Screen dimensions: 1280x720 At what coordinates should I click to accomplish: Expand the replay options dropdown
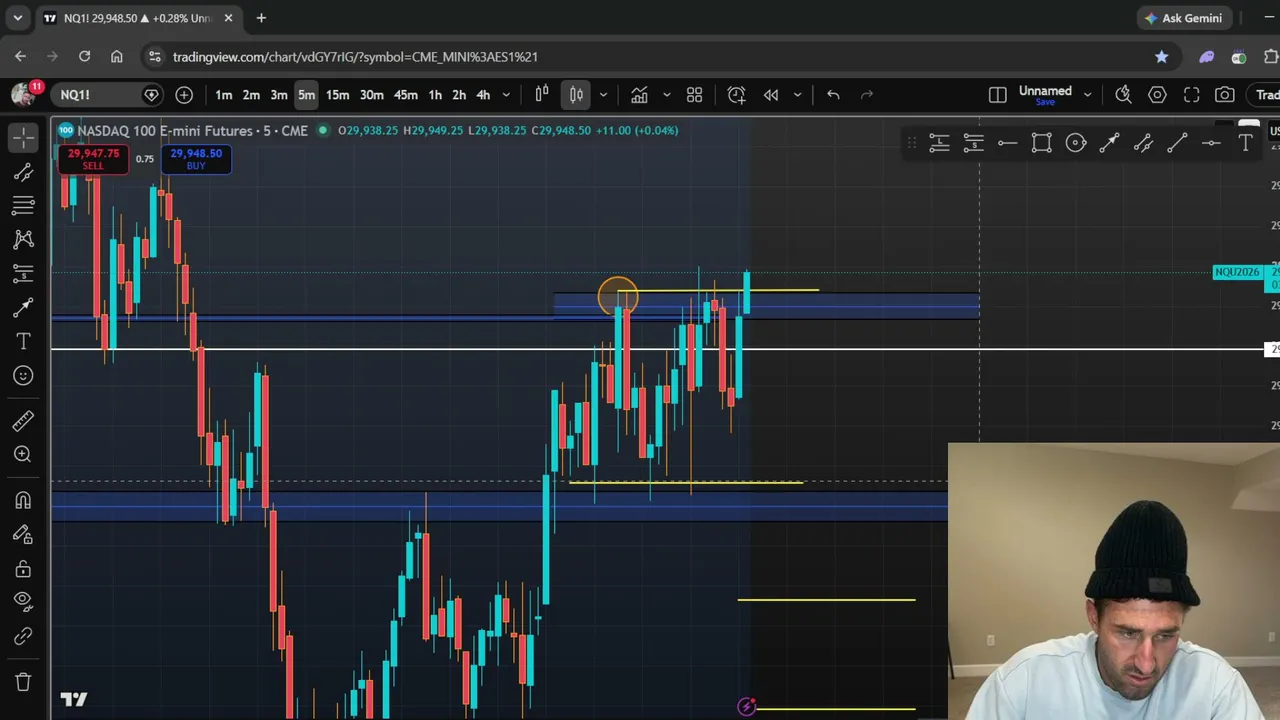[x=797, y=95]
